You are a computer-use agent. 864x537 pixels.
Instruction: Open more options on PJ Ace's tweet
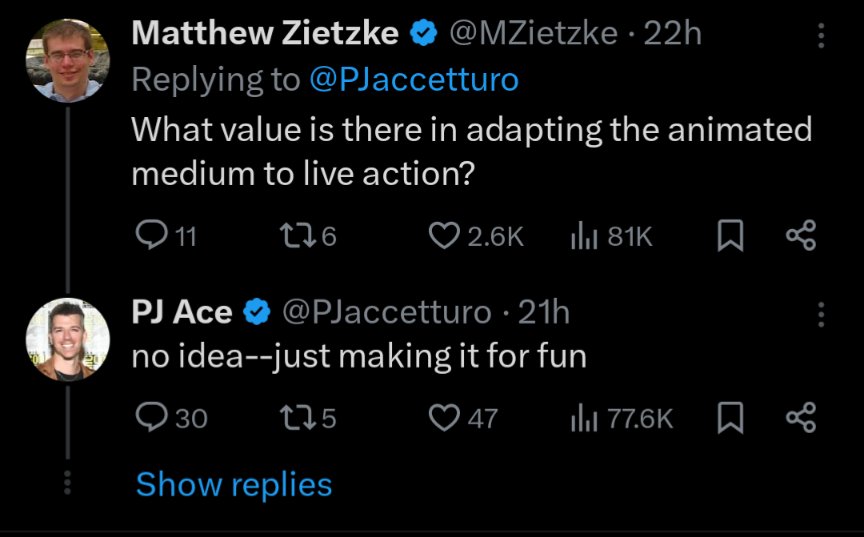pos(822,316)
